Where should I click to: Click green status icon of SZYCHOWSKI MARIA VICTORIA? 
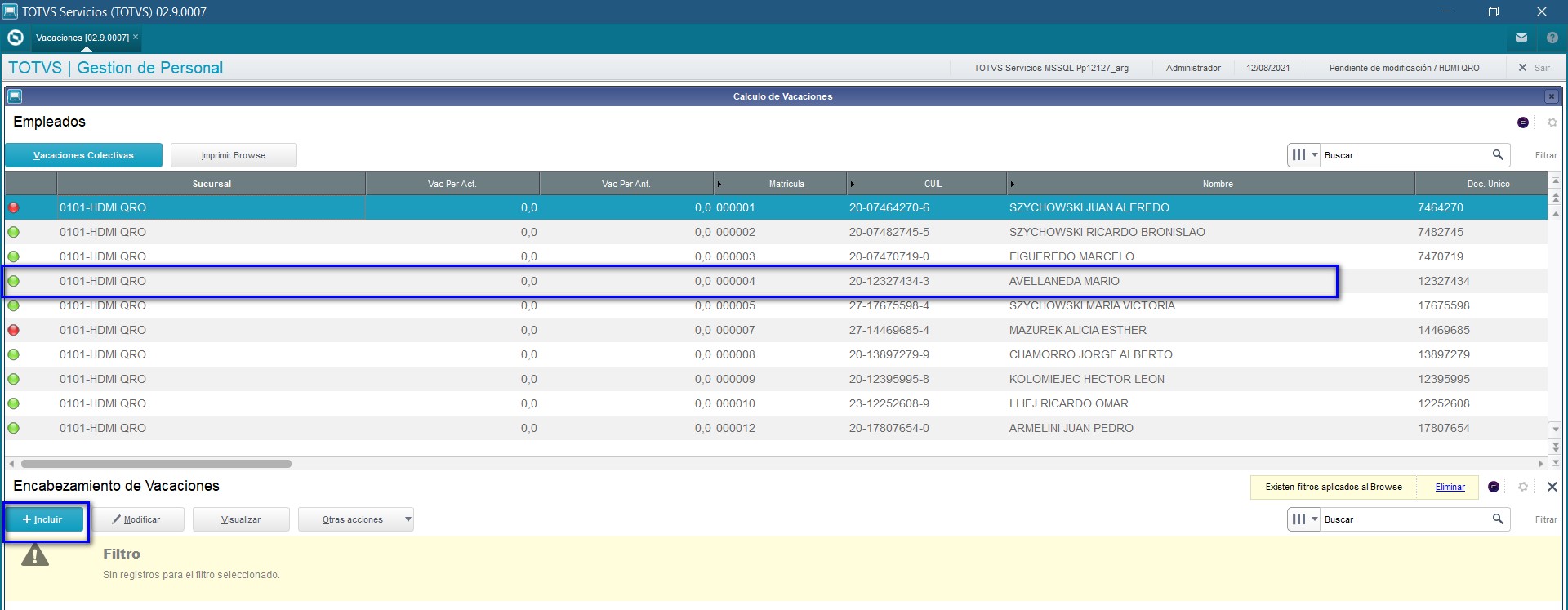[x=14, y=305]
